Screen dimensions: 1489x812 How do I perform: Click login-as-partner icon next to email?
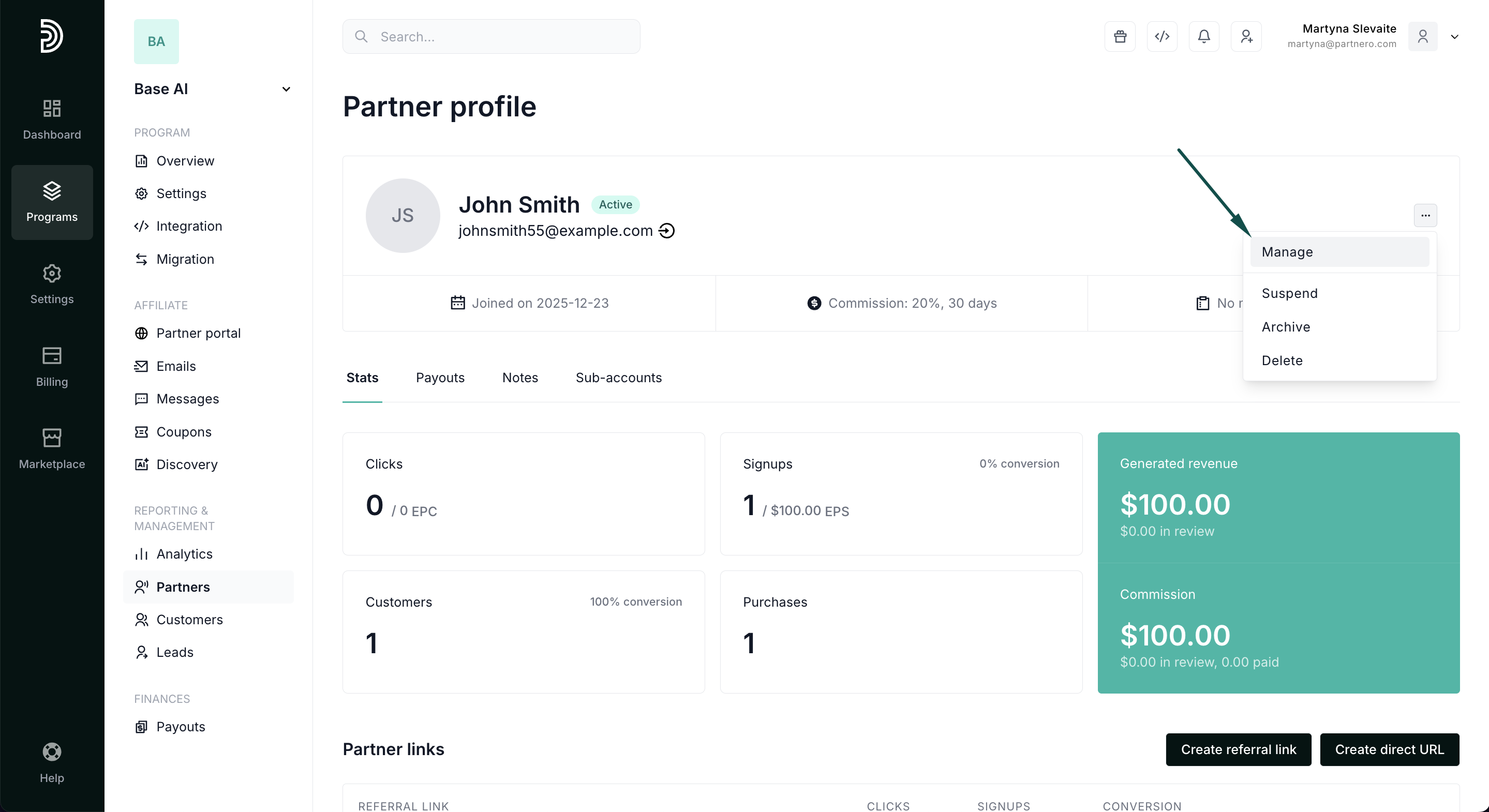click(x=666, y=231)
